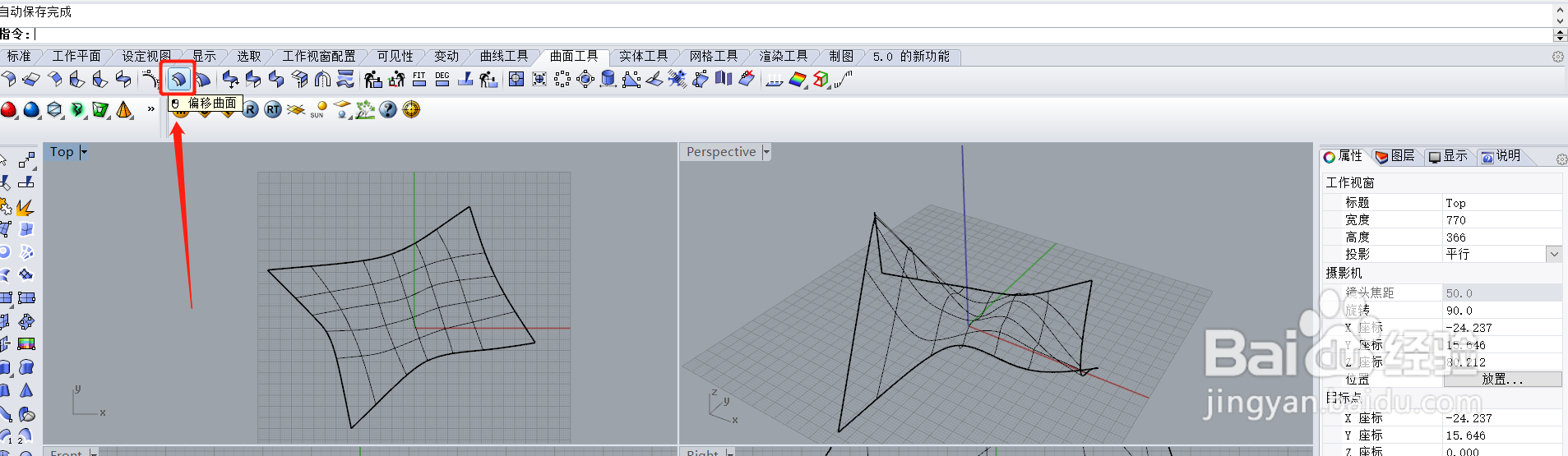Switch to the 曲线工具 tab
Image resolution: width=1568 pixels, height=456 pixels.
tap(504, 56)
